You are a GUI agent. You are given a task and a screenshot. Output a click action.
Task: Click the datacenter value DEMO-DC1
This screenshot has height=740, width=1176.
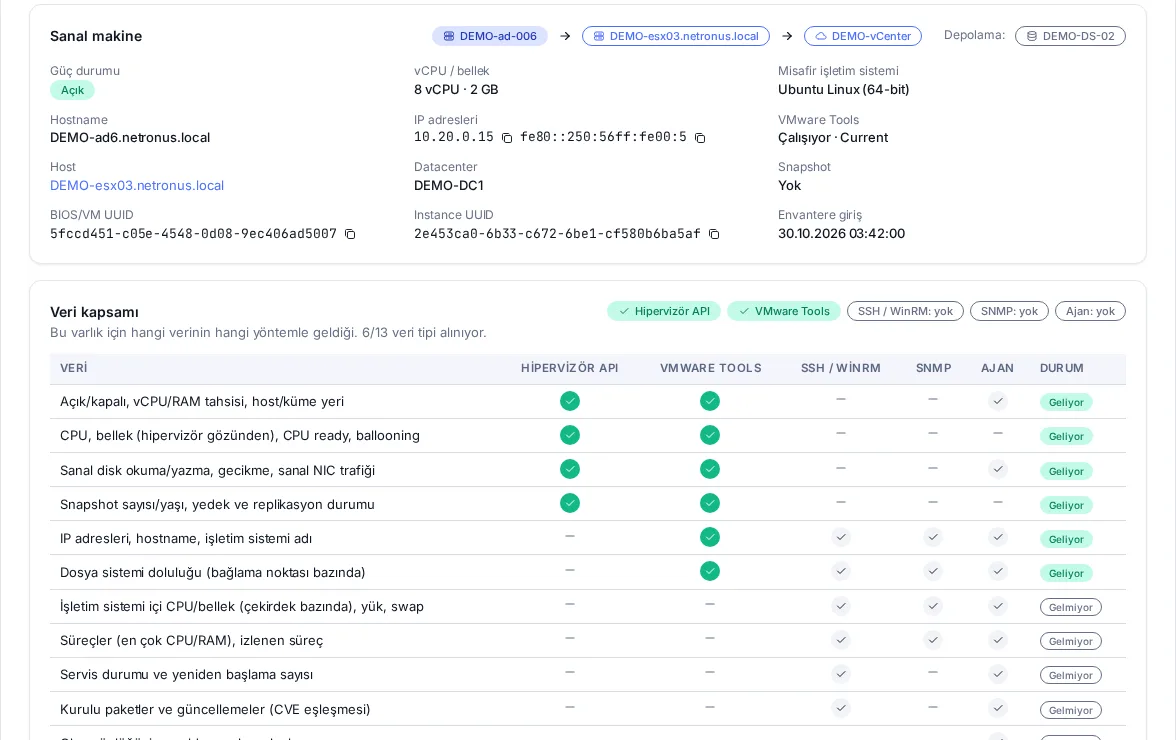coord(448,185)
